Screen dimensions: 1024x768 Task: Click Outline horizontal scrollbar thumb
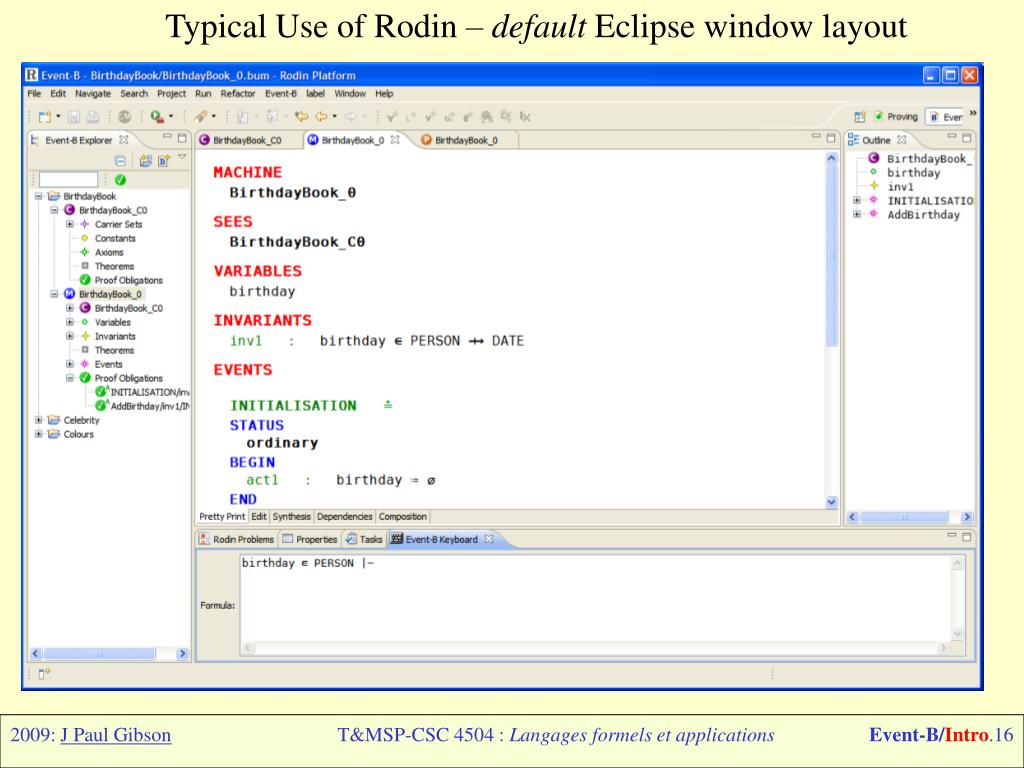coord(904,517)
